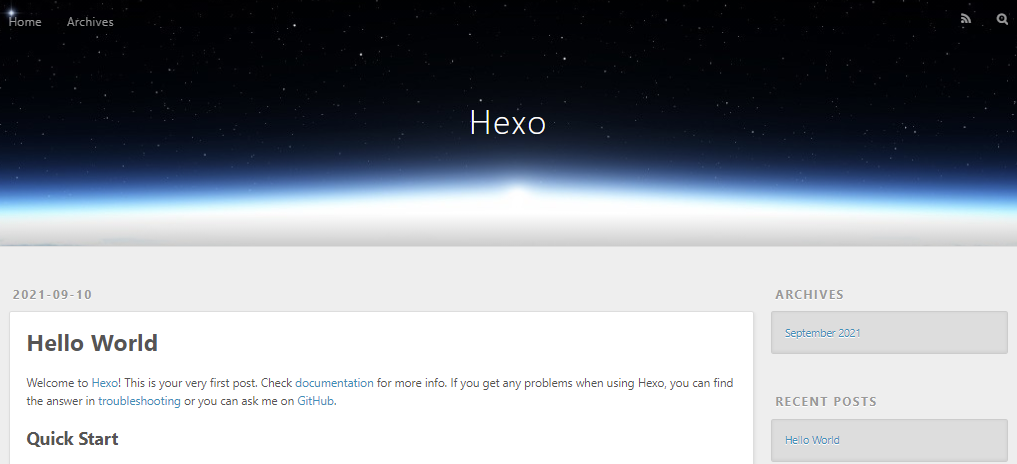The image size is (1017, 464).
Task: Open the documentation link
Action: coord(334,383)
